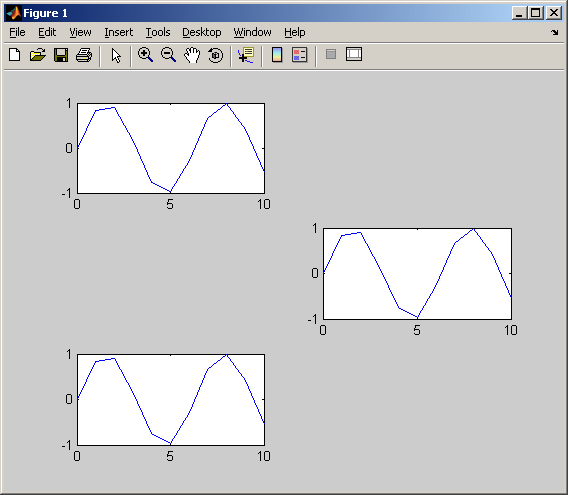
Task: Select the Edit Plot arrow tool
Action: point(116,55)
